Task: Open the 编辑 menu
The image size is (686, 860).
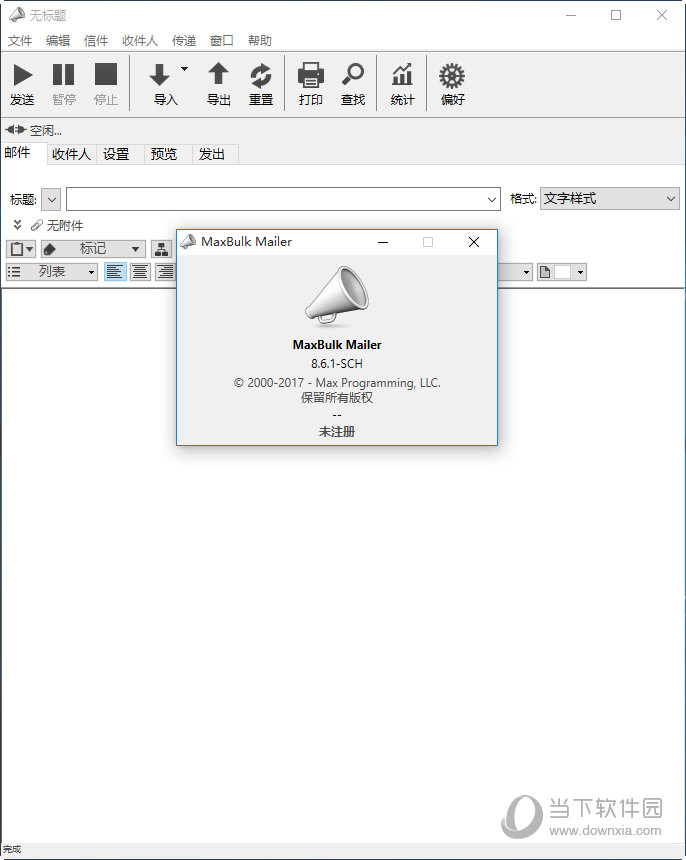Action: click(x=58, y=41)
